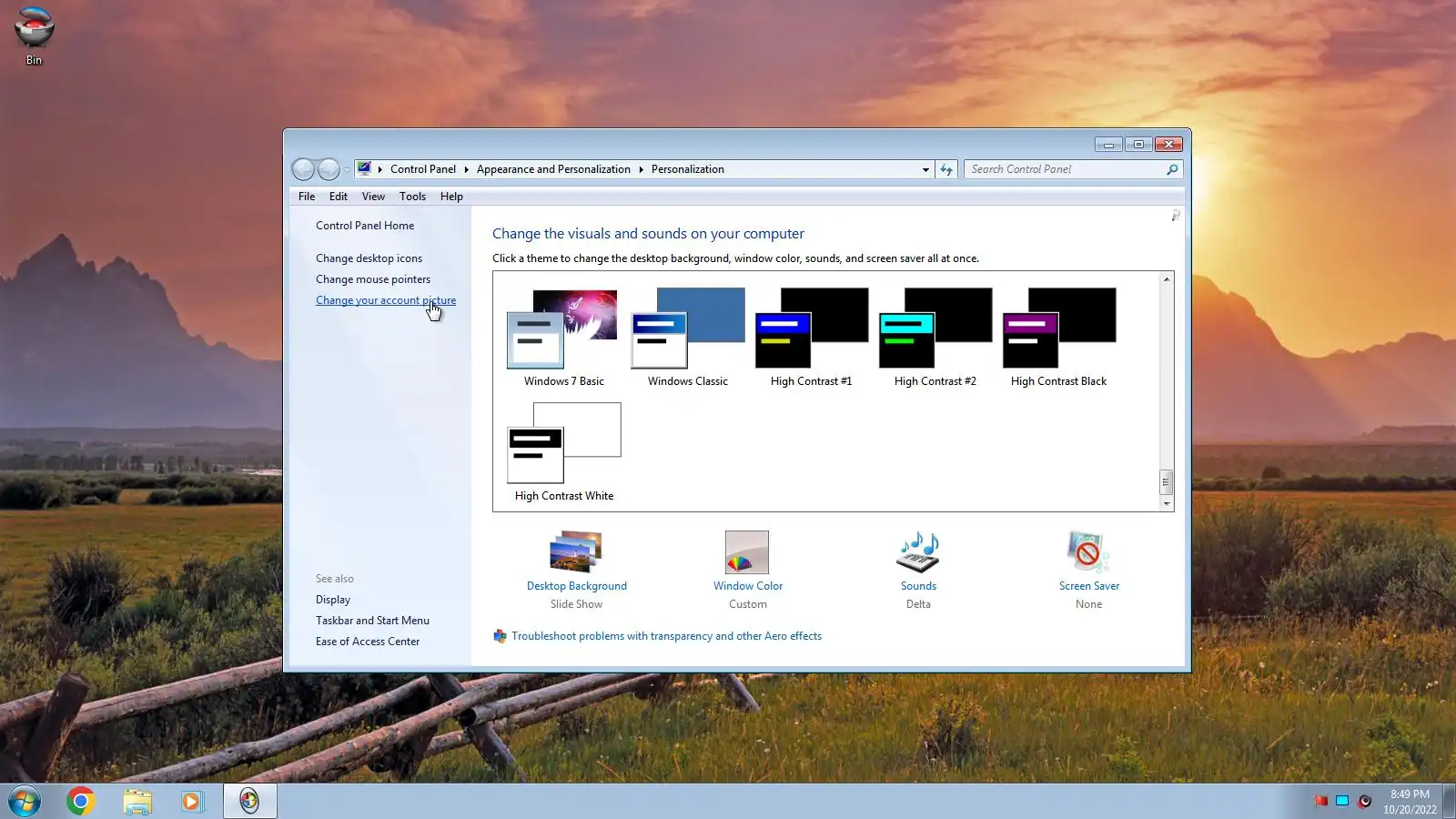Open the Windows Start menu
The width and height of the screenshot is (1456, 819).
pyautogui.click(x=25, y=802)
